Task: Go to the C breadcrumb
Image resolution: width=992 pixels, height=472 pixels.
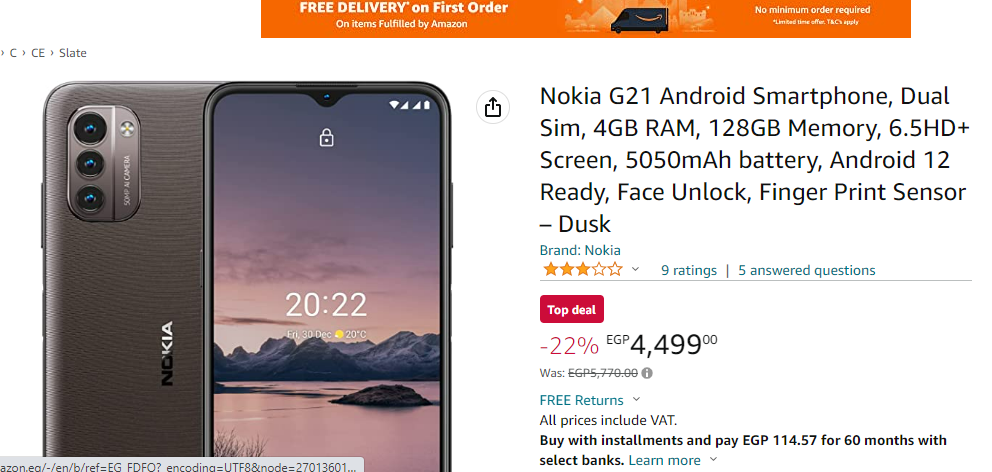Action: (13, 53)
